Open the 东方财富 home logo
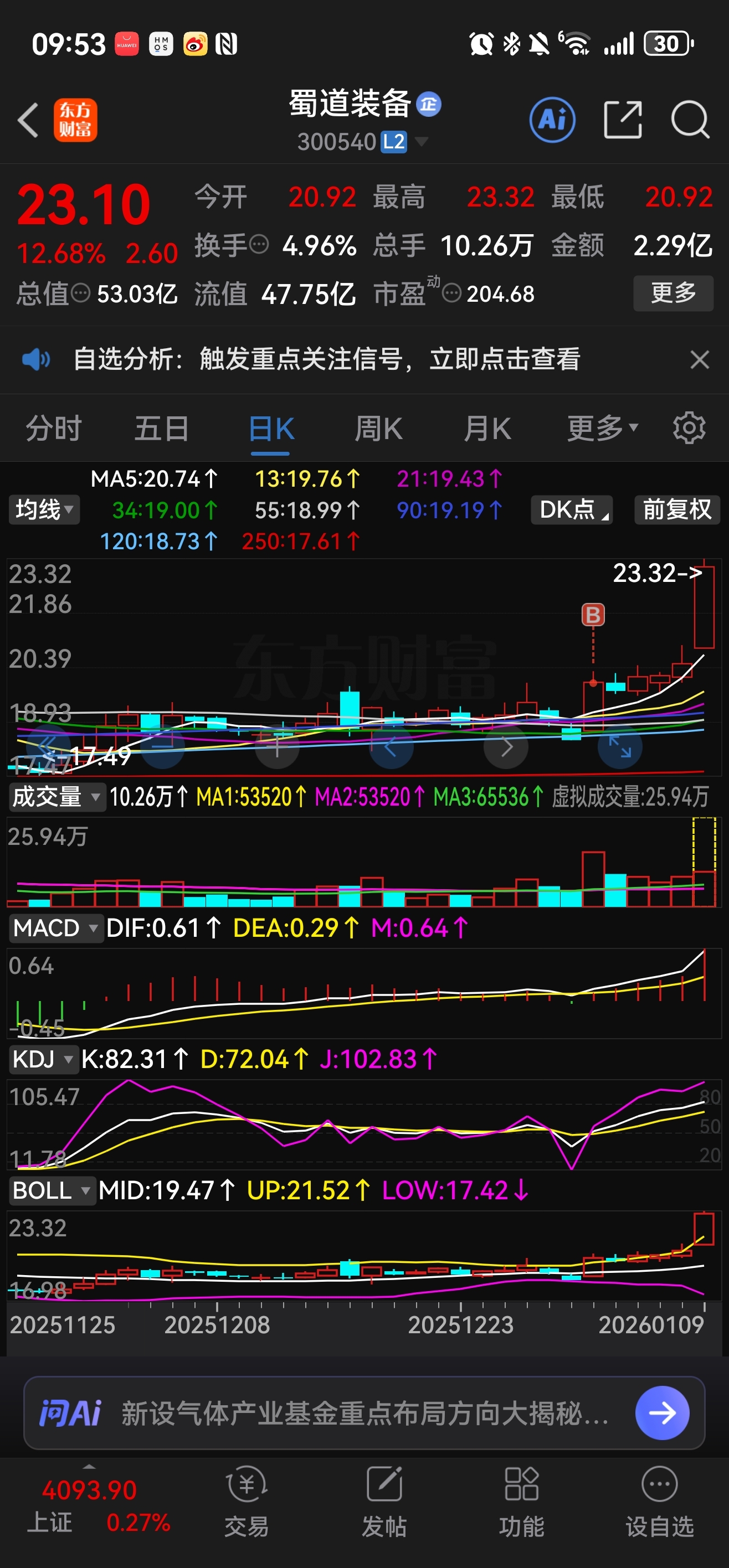The width and height of the screenshot is (729, 1568). [x=75, y=120]
